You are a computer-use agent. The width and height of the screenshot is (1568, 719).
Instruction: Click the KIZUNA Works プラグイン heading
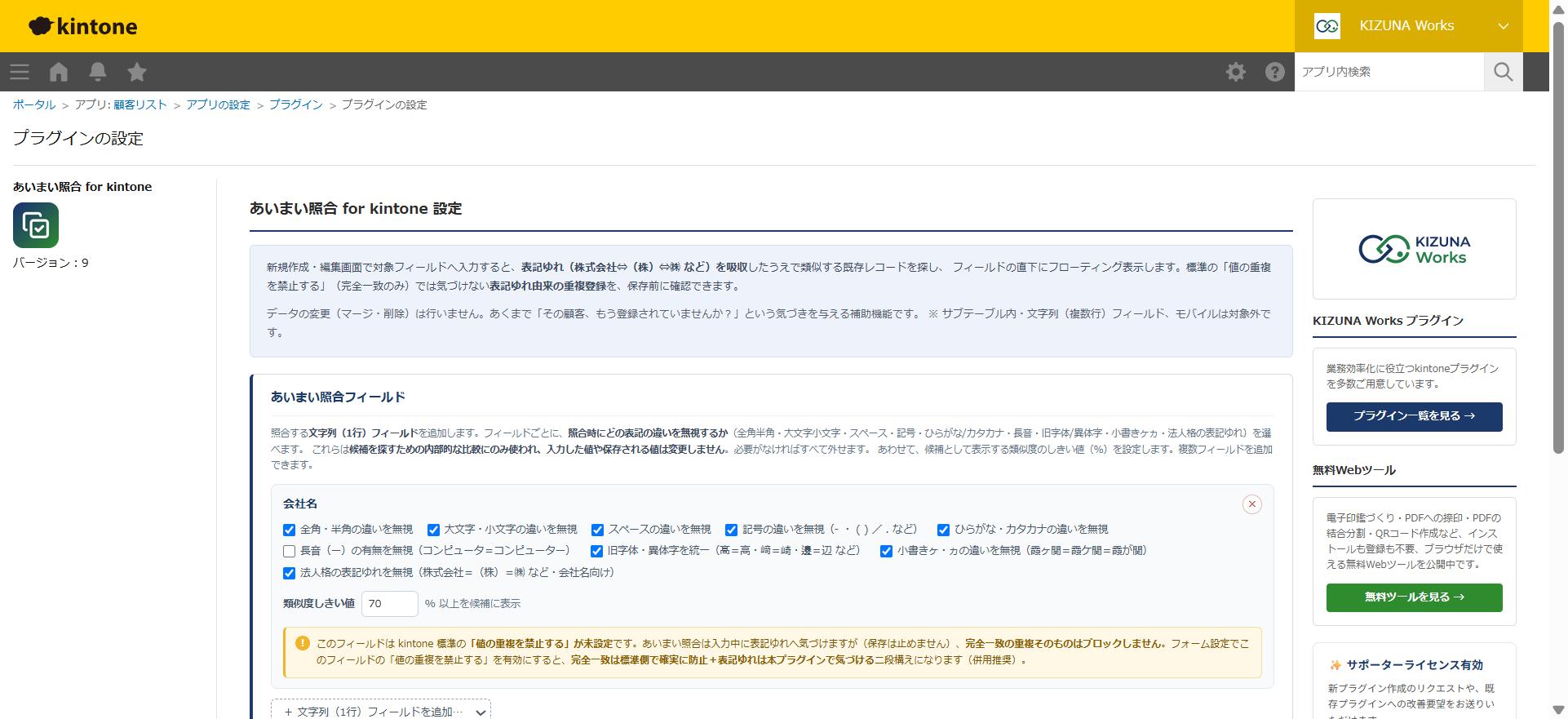[1388, 321]
